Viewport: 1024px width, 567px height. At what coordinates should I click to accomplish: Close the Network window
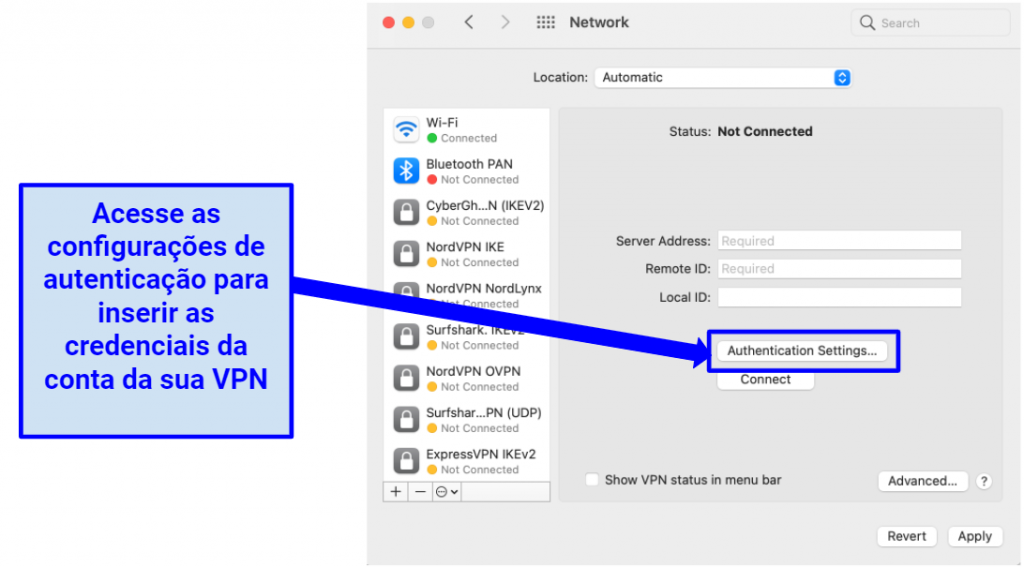389,23
